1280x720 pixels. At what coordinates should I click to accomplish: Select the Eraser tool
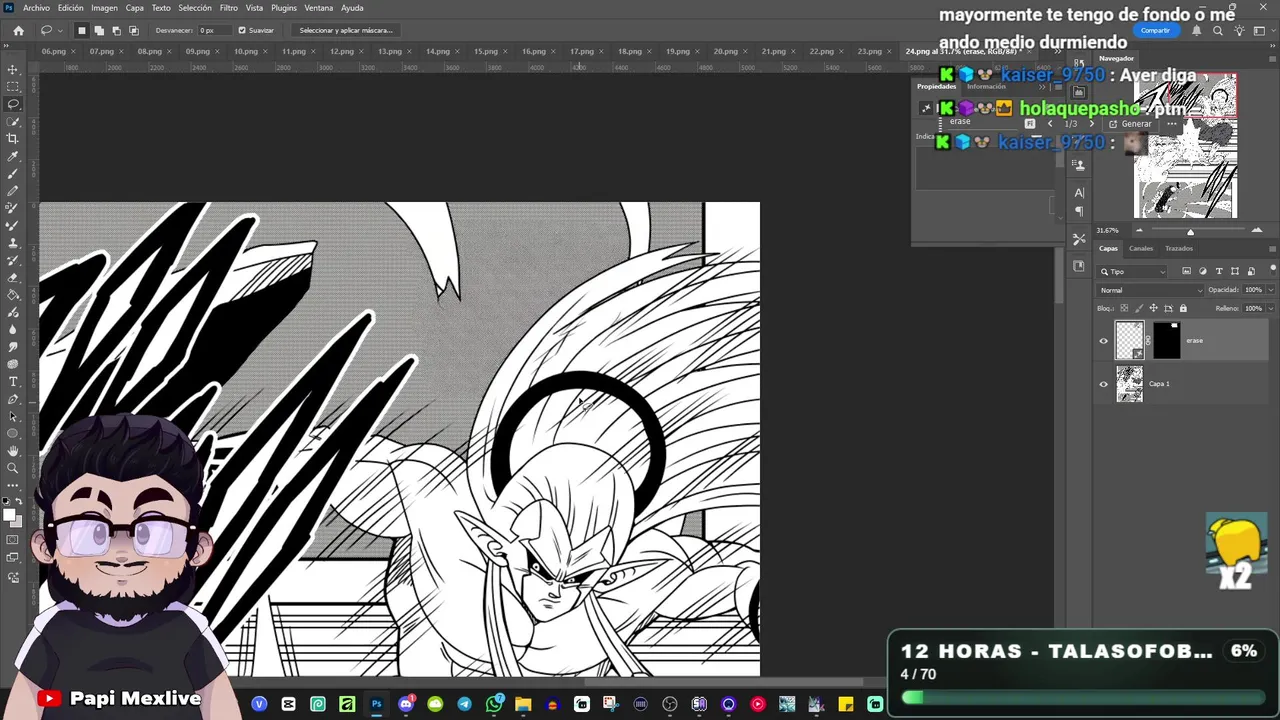(13, 278)
